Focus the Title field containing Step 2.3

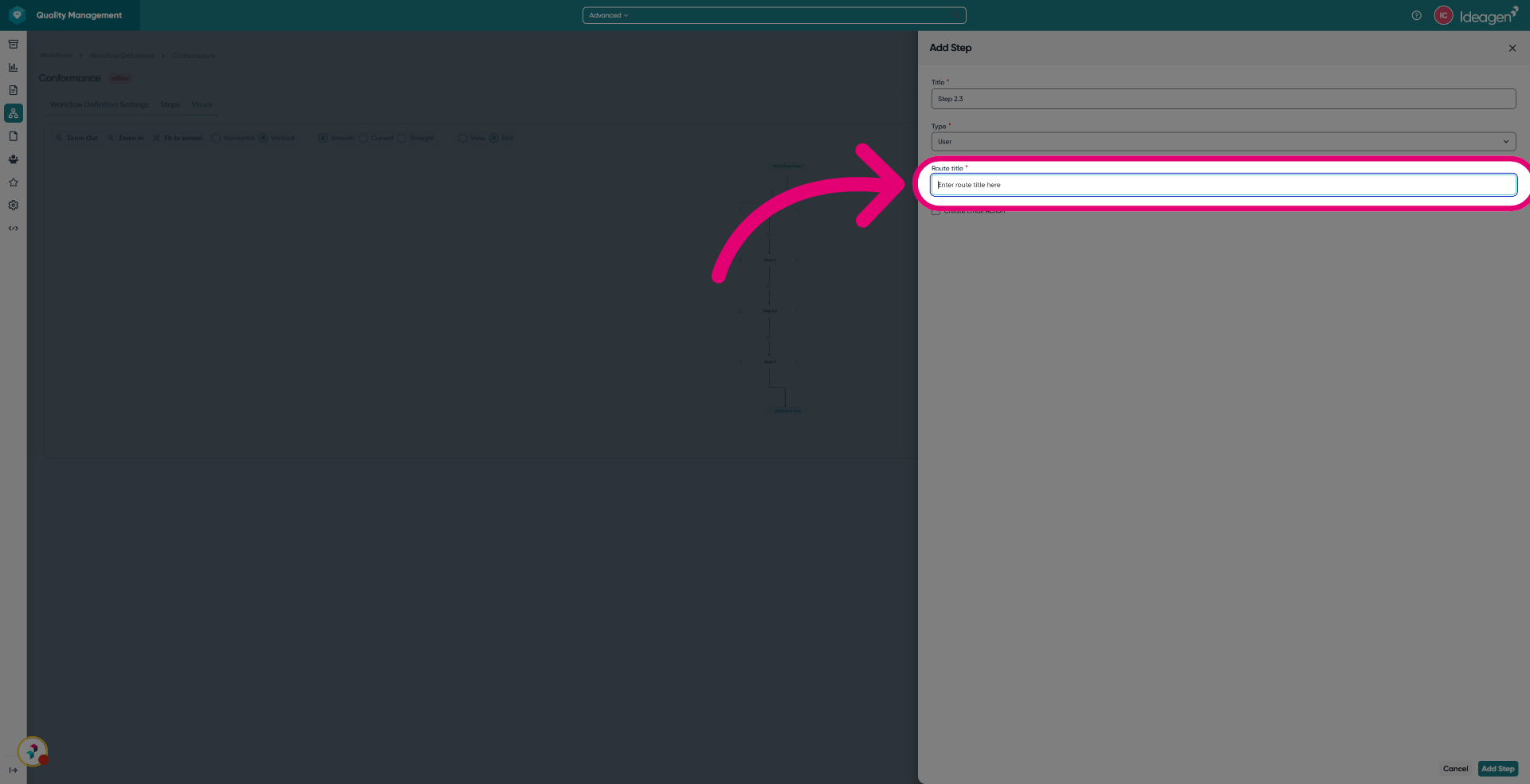coord(1223,99)
